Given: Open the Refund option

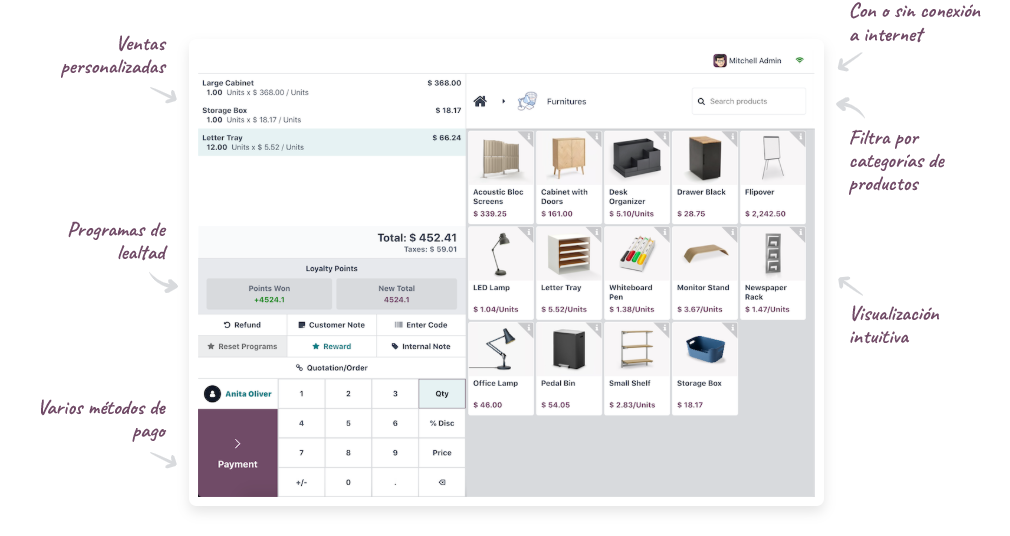Looking at the screenshot, I should pos(242,325).
